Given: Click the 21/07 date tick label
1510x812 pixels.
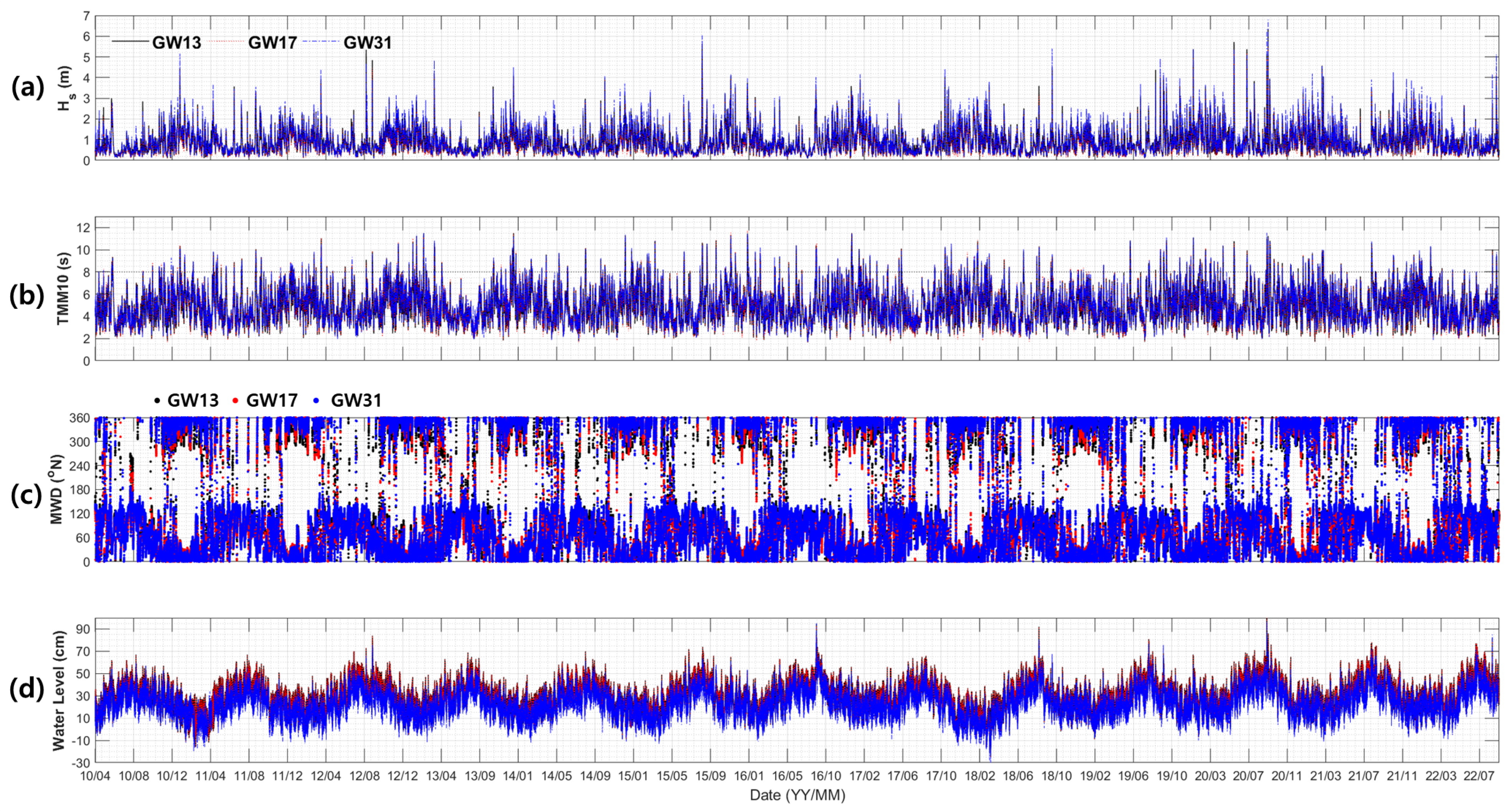Looking at the screenshot, I should pyautogui.click(x=1364, y=776).
